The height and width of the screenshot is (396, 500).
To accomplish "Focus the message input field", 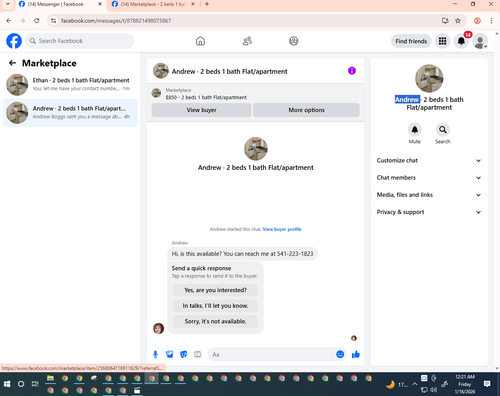I will [x=272, y=354].
